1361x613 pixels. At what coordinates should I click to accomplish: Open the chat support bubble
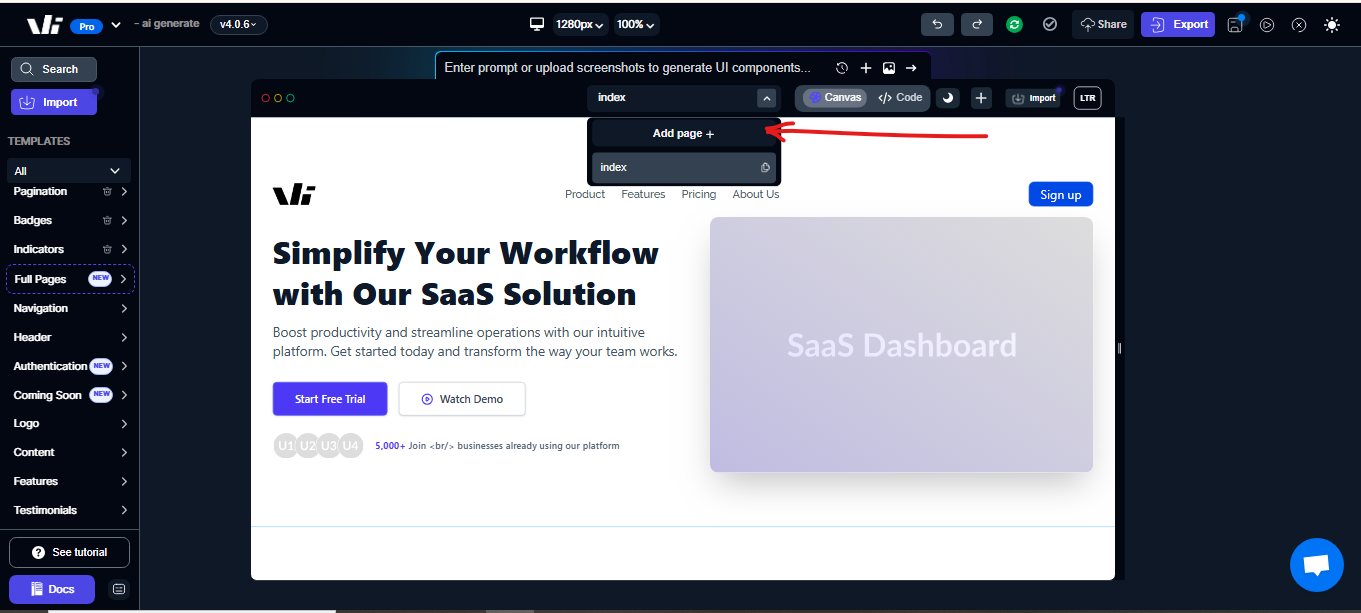(1316, 565)
